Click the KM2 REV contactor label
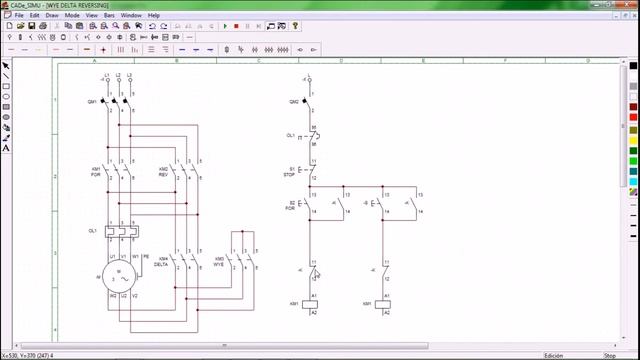Viewport: 640px width, 360px height. point(163,172)
